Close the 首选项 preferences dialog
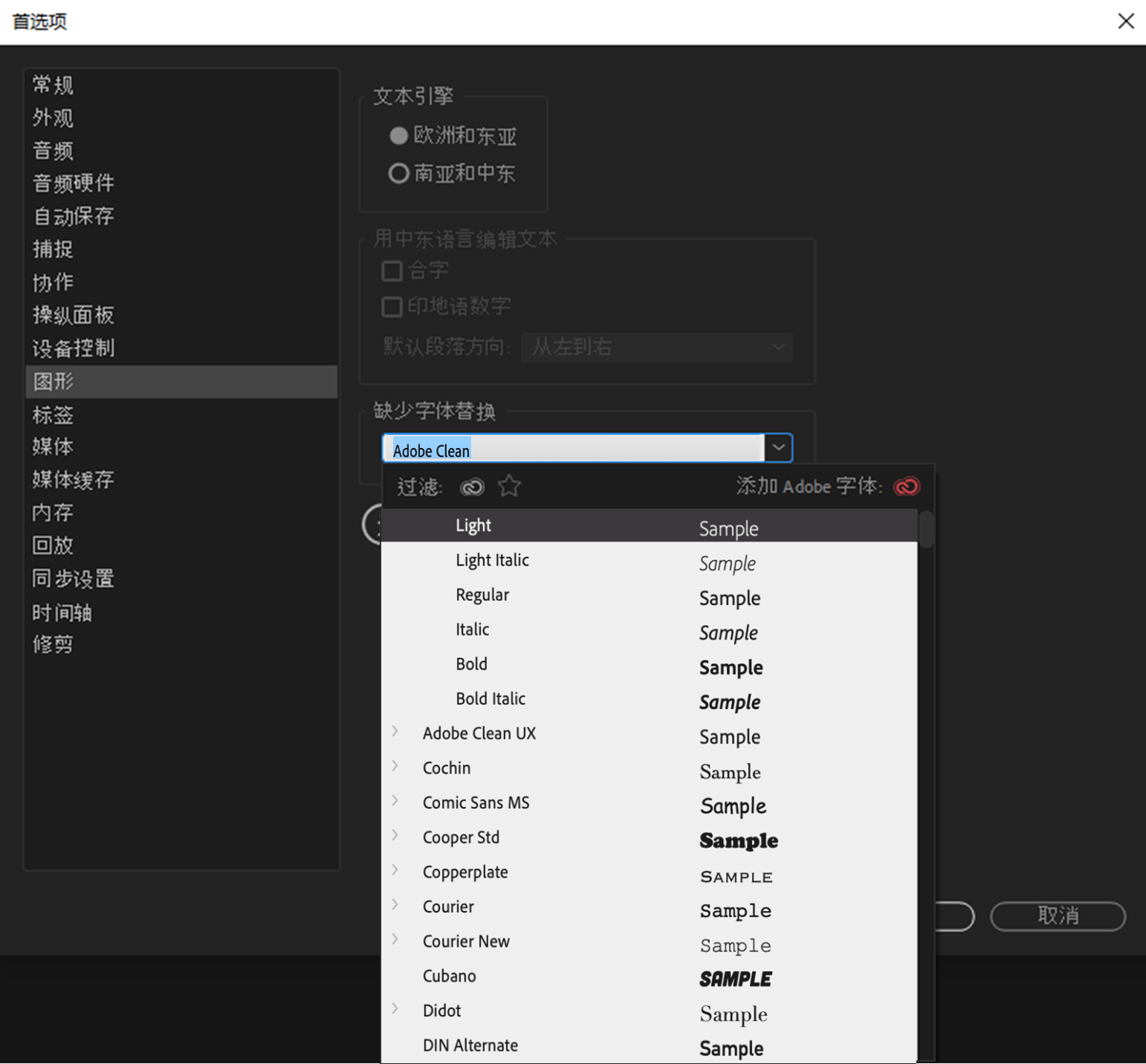Screen dimensions: 1146x1064 click(x=1126, y=21)
